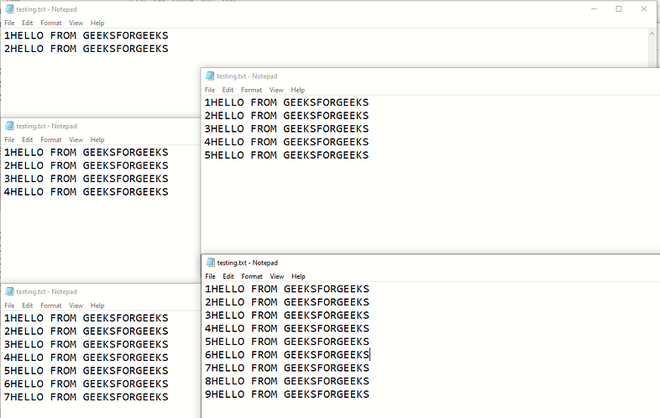
Task: Click "6HELLO FROM GEEKSFORGEEKS" in the seven-line window
Action: click(86, 384)
